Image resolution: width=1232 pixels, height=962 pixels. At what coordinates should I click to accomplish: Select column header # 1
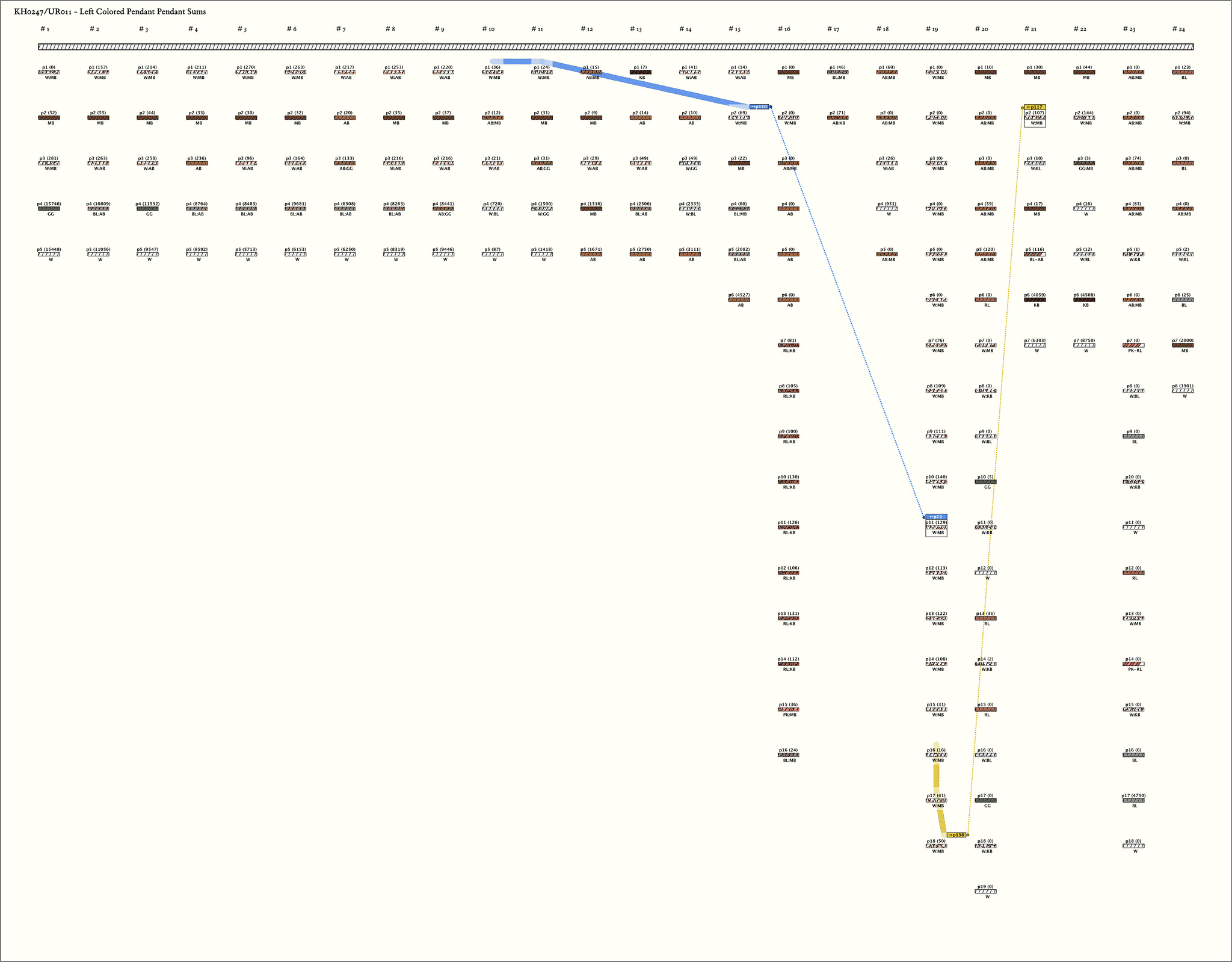45,29
